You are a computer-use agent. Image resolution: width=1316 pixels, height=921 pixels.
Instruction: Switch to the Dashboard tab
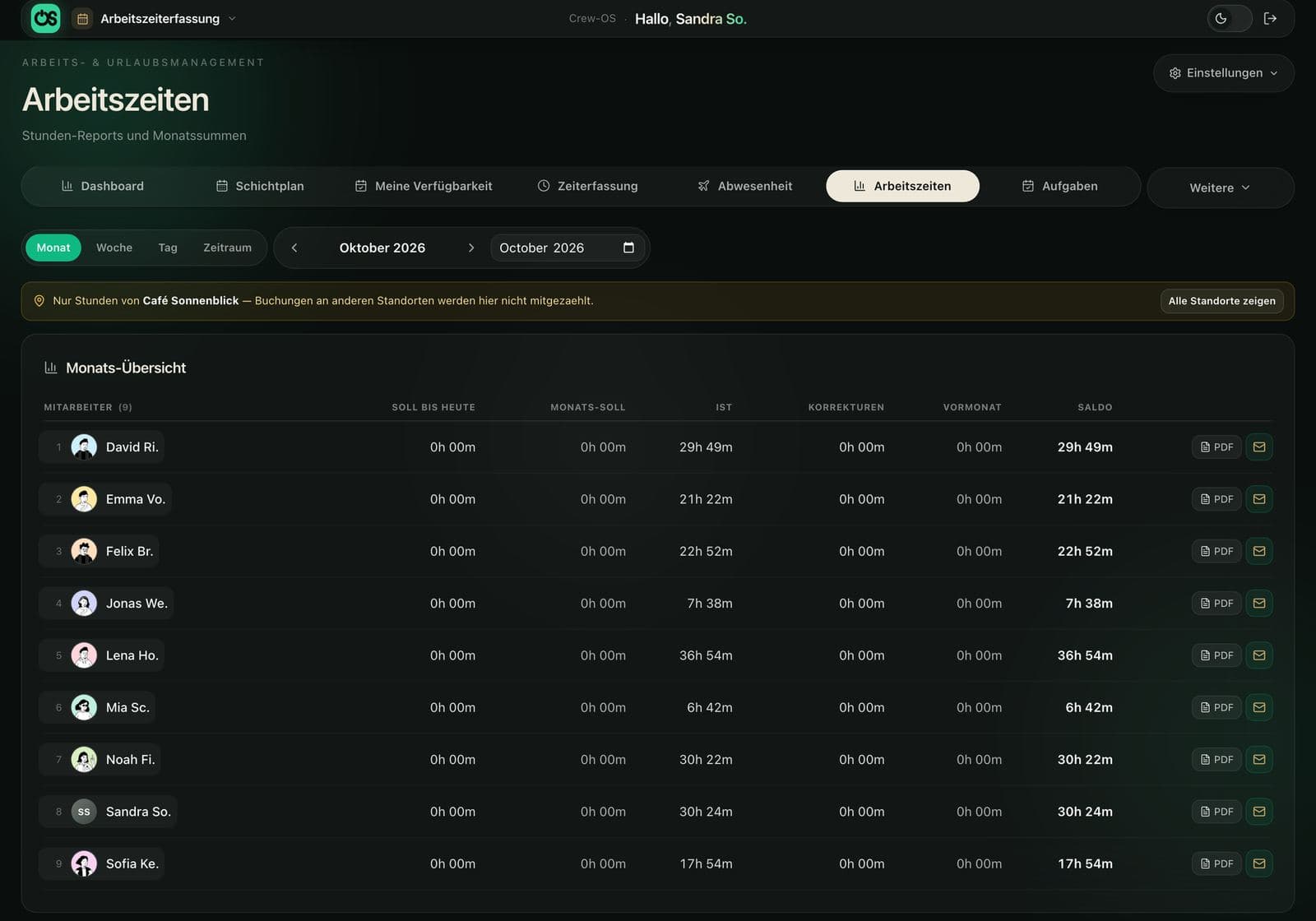103,186
